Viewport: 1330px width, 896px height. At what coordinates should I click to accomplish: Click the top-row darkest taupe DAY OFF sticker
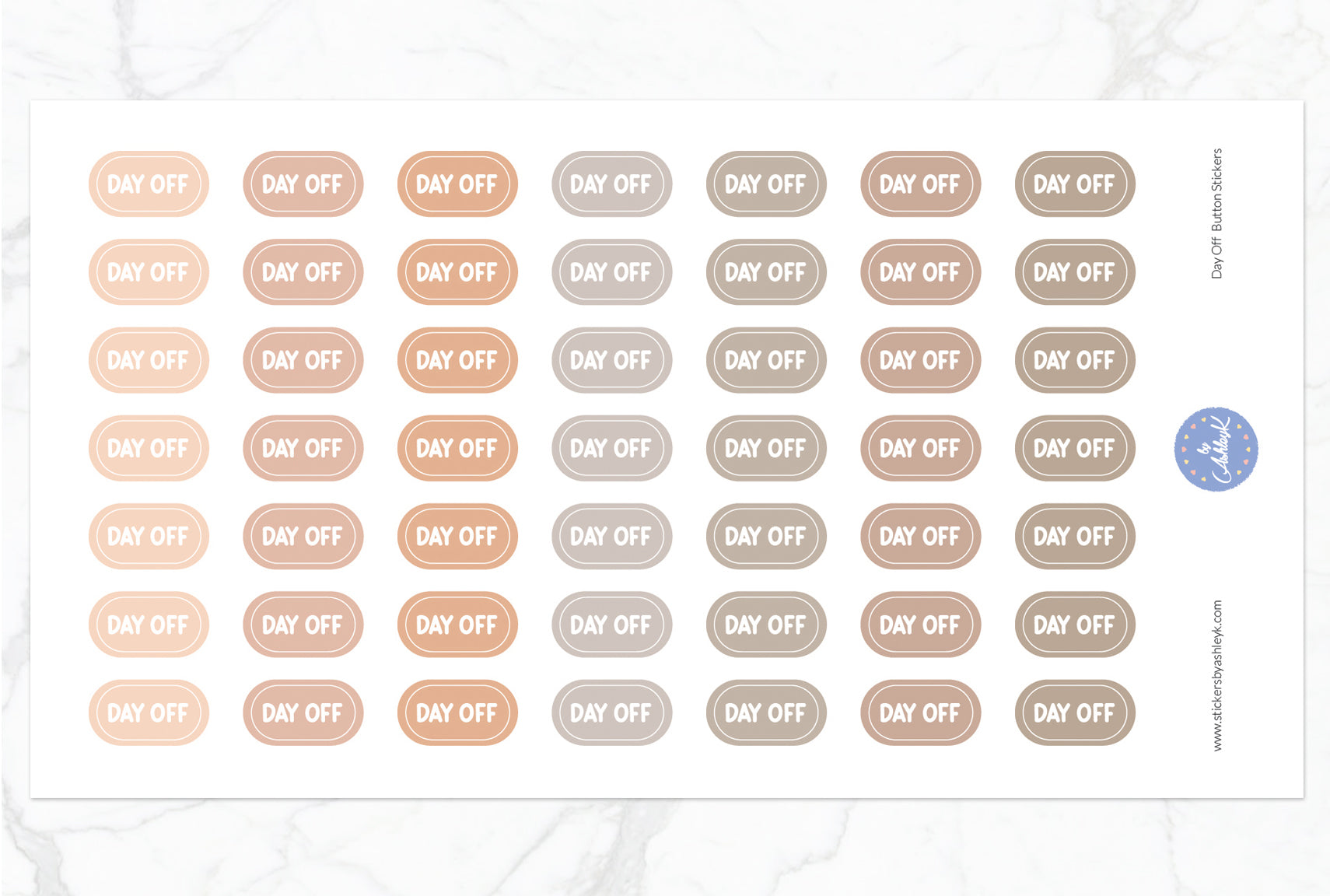coord(1074,184)
